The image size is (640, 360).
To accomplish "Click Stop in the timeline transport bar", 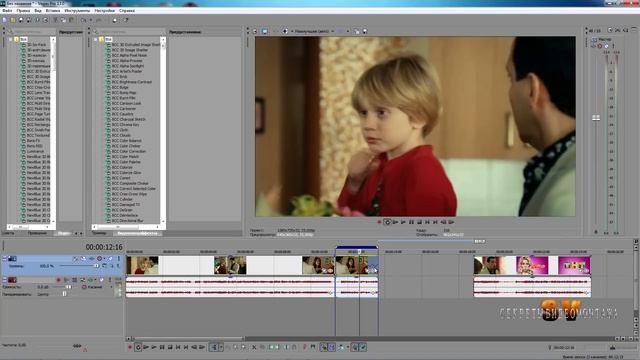I will (x=170, y=347).
